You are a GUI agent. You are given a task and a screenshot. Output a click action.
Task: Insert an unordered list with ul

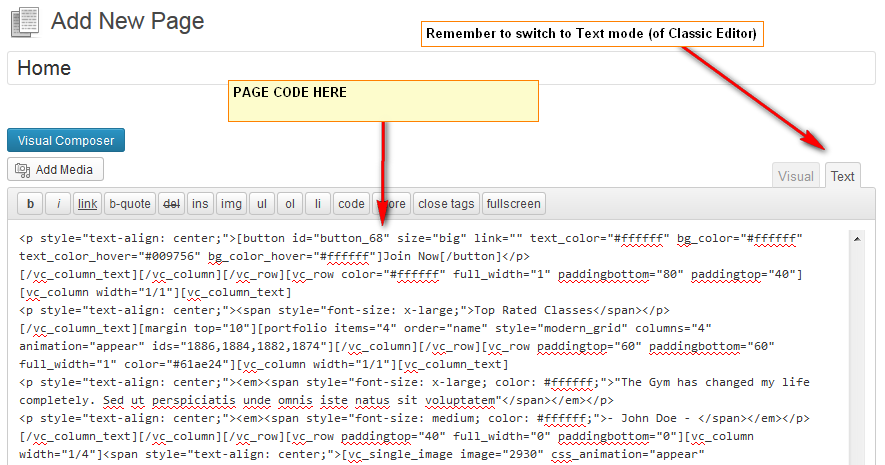[x=261, y=204]
